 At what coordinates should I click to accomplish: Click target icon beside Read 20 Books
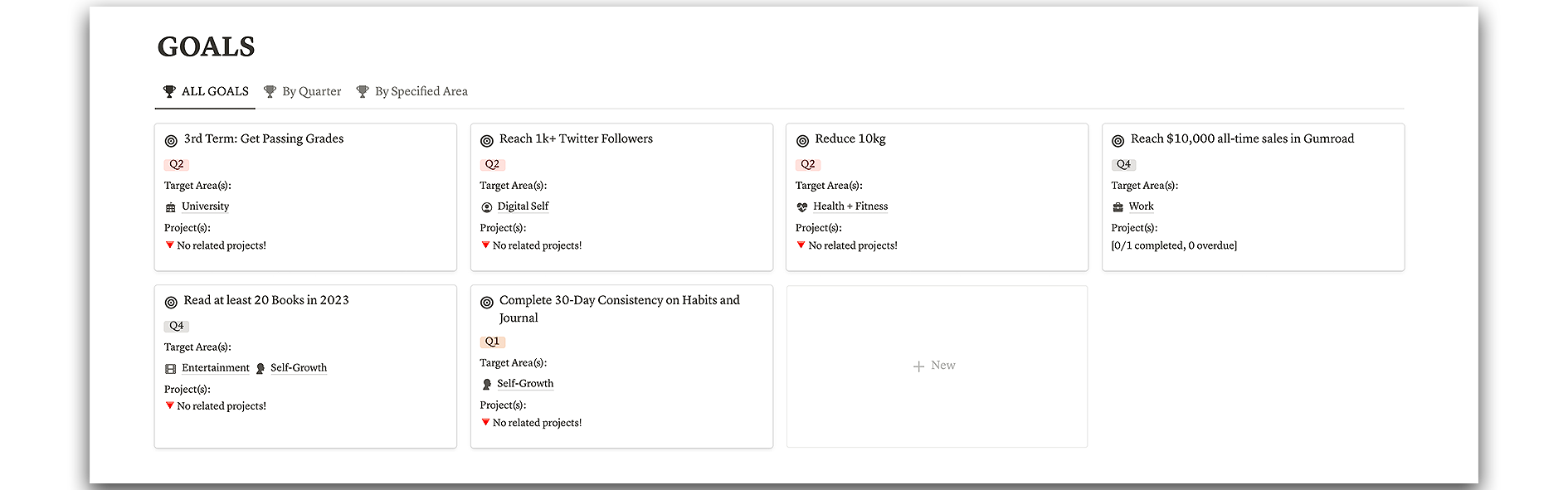[x=171, y=303]
